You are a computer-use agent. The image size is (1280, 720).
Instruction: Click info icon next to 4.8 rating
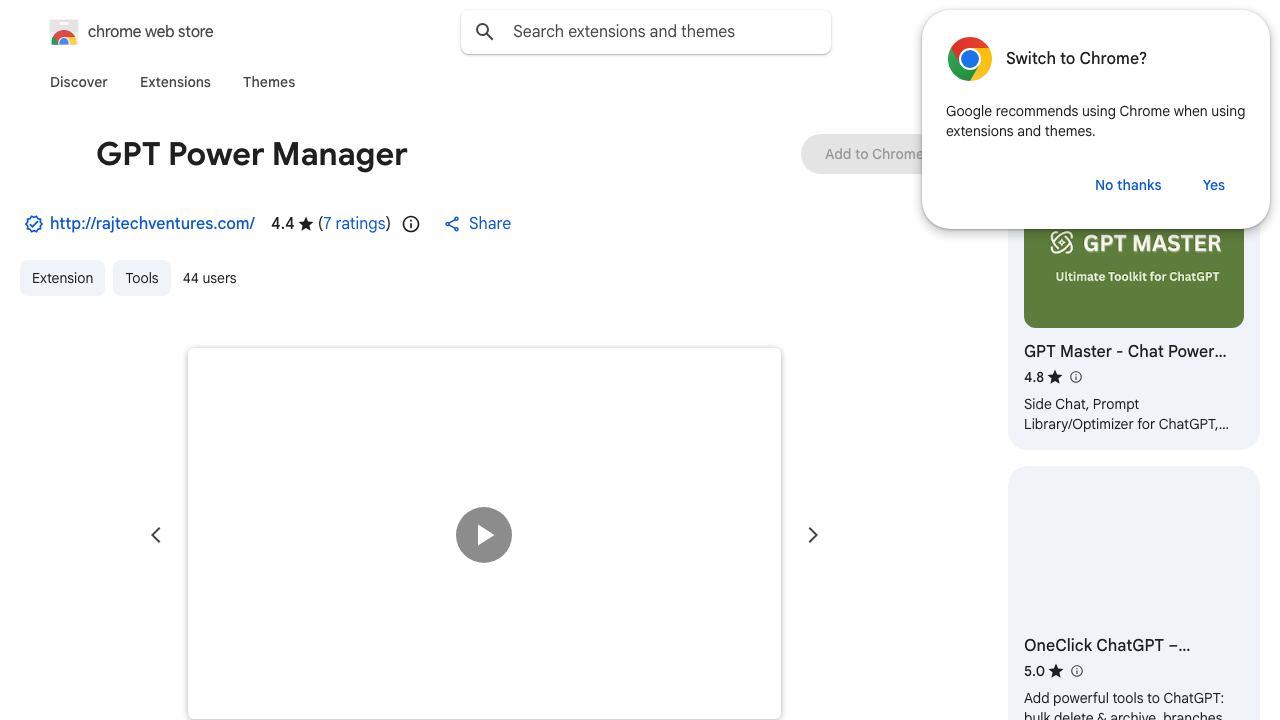tap(1076, 377)
